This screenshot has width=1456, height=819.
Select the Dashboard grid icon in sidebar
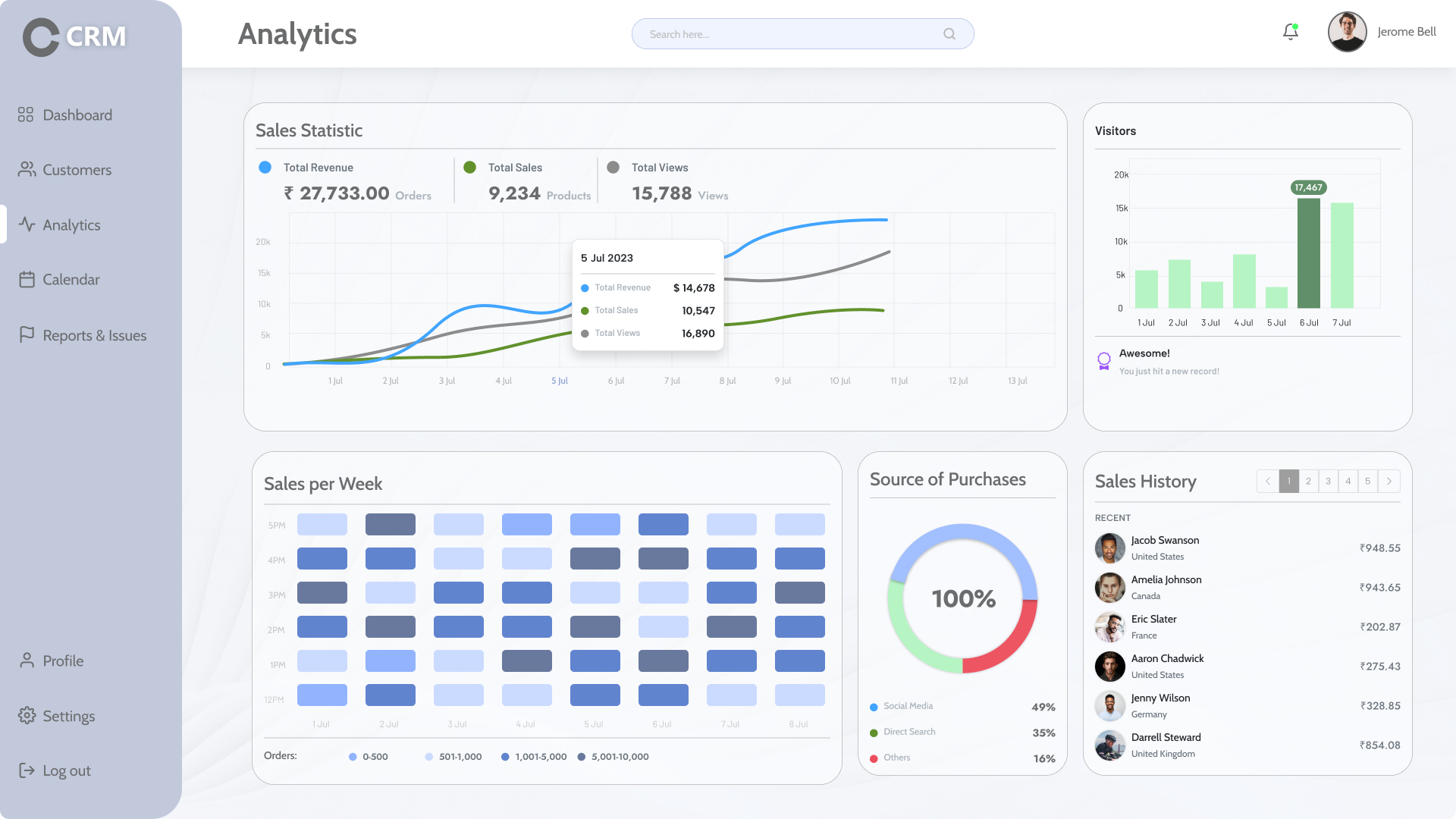[26, 115]
